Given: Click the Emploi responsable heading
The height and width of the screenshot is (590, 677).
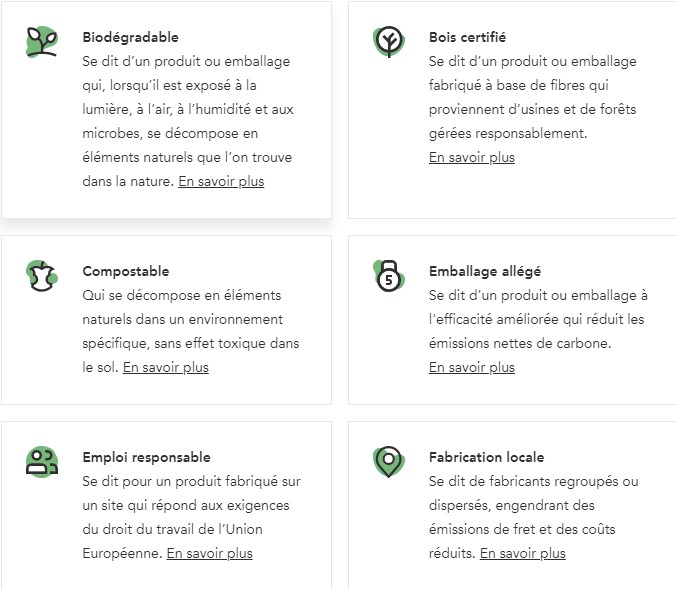Looking at the screenshot, I should click(x=146, y=458).
